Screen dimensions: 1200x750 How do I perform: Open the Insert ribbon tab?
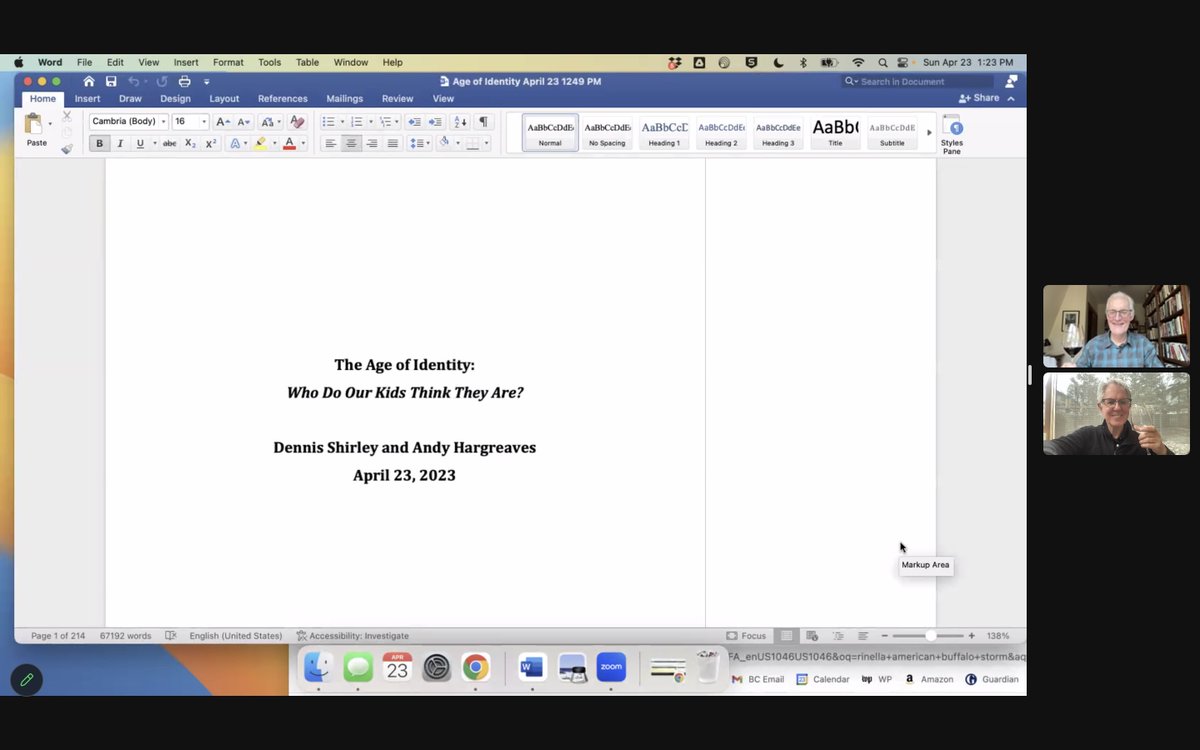click(87, 99)
